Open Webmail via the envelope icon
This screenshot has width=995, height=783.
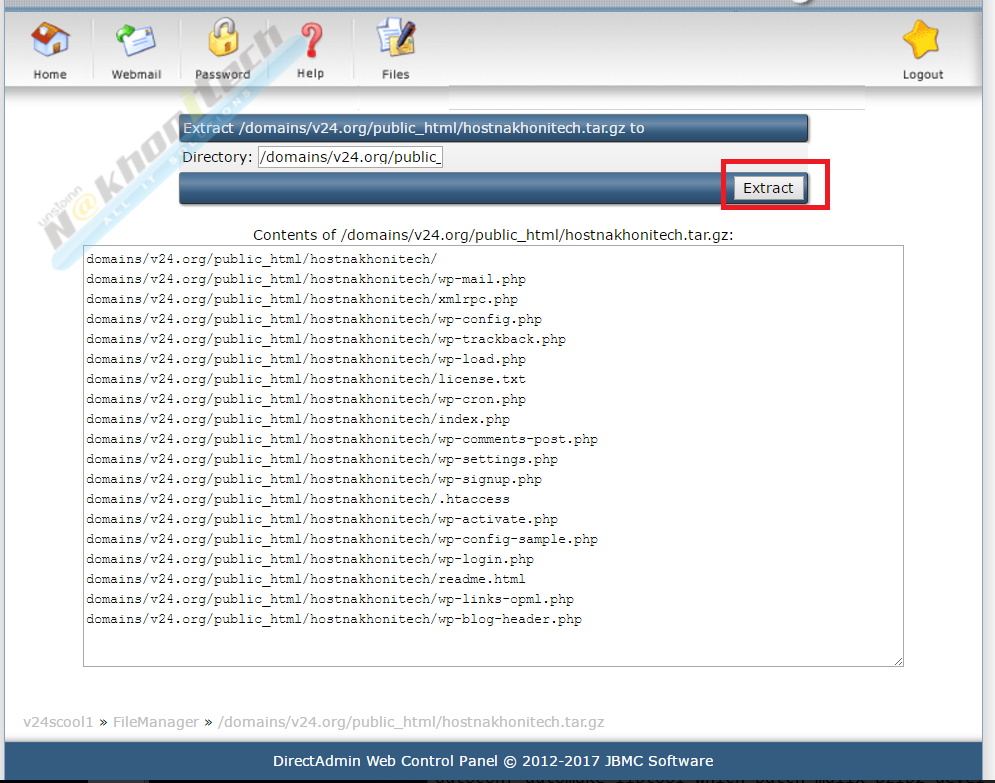[x=135, y=42]
